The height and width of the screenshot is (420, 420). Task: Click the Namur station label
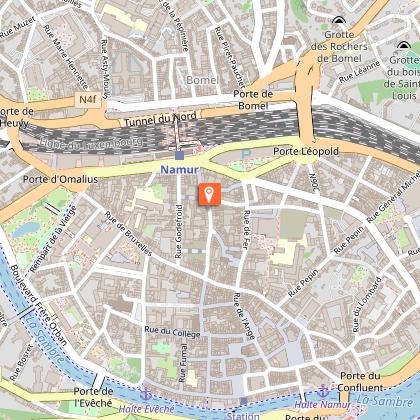[x=179, y=170]
